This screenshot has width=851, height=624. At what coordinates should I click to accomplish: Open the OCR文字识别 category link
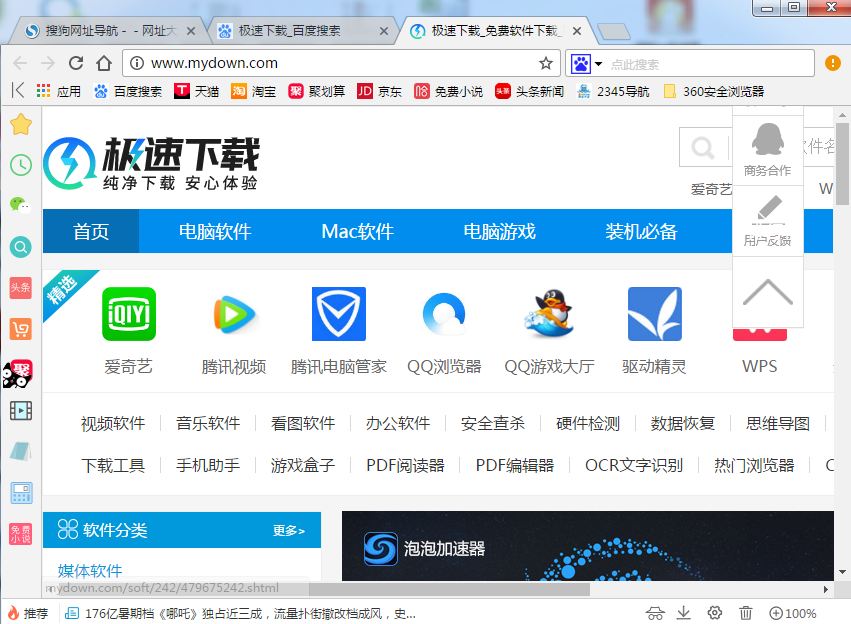click(633, 465)
